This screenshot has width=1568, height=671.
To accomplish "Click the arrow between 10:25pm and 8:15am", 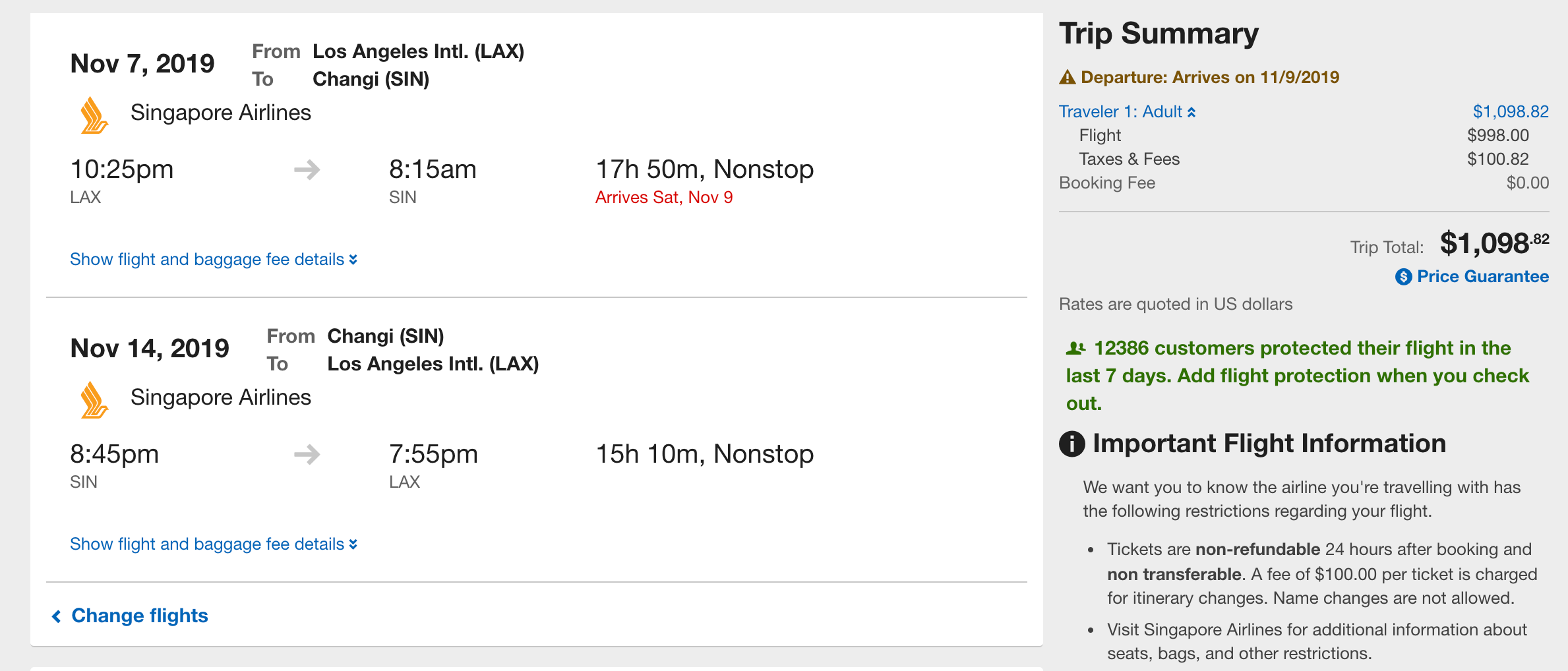I will pyautogui.click(x=307, y=170).
